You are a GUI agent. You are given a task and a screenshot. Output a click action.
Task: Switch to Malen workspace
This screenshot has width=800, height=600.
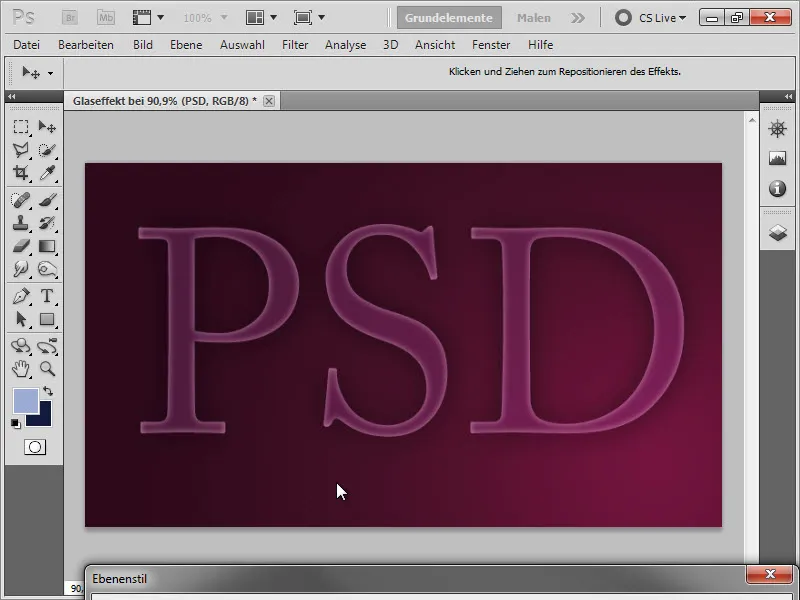pos(534,18)
